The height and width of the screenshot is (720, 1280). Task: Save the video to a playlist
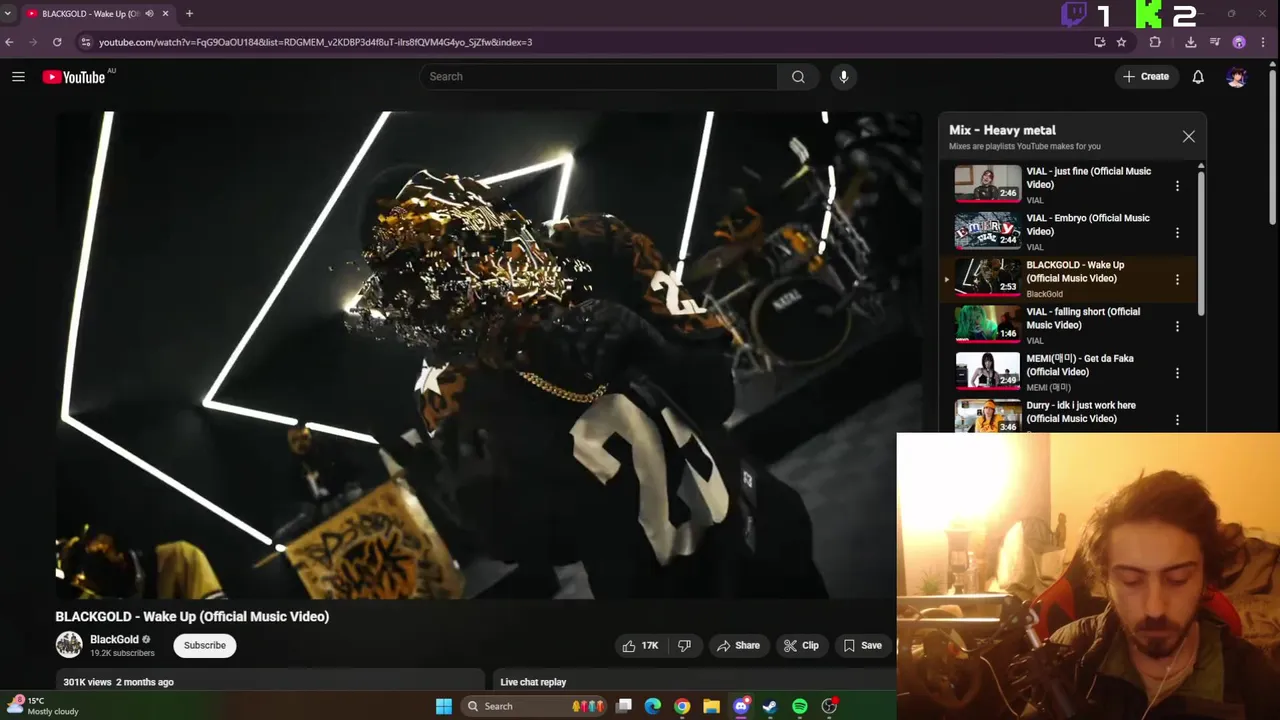tap(862, 646)
